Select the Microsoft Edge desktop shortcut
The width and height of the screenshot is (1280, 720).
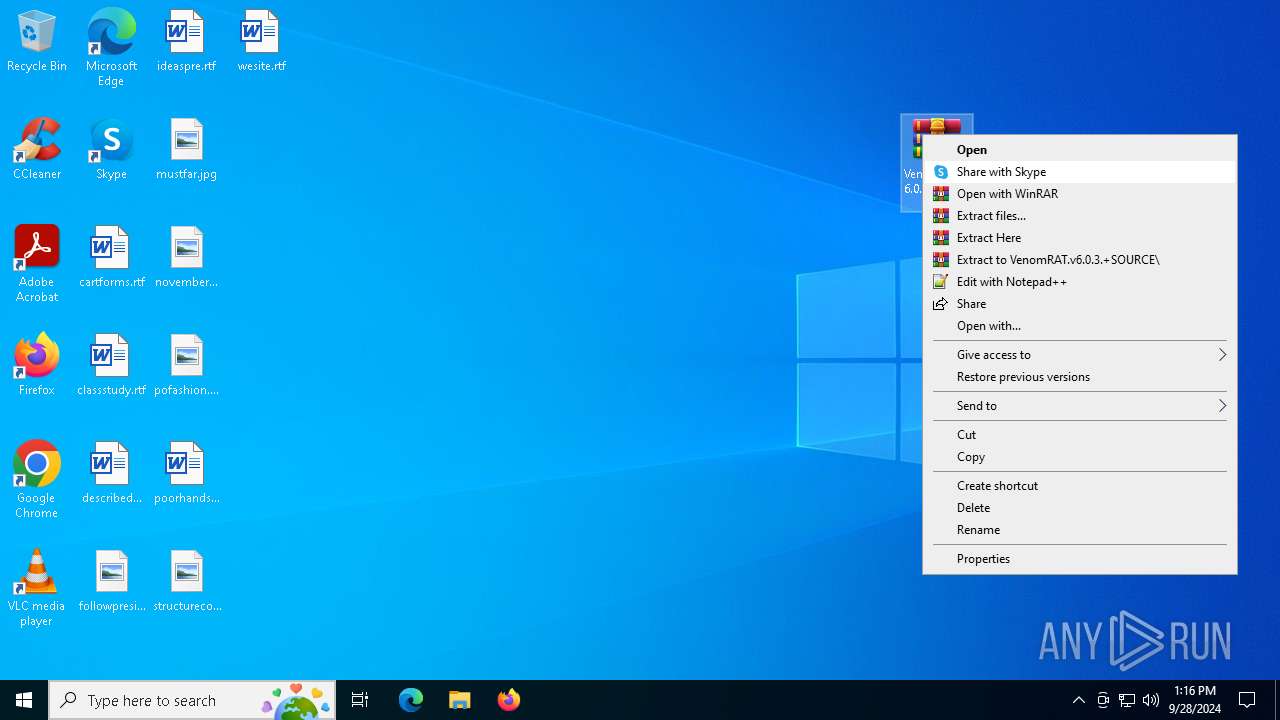click(x=111, y=47)
